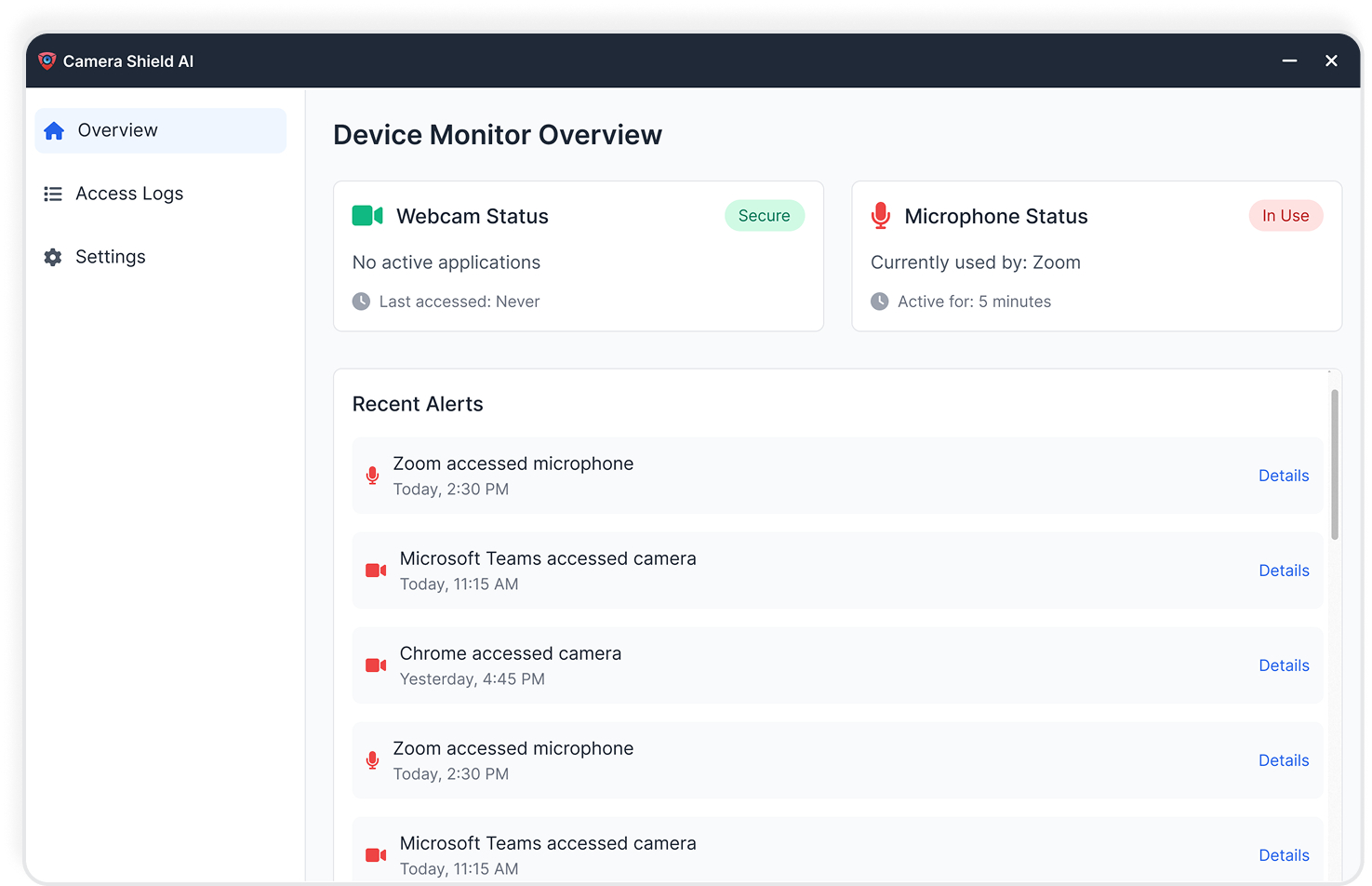View Details for the Zoom microphone alert
1372x886 pixels.
[1284, 475]
